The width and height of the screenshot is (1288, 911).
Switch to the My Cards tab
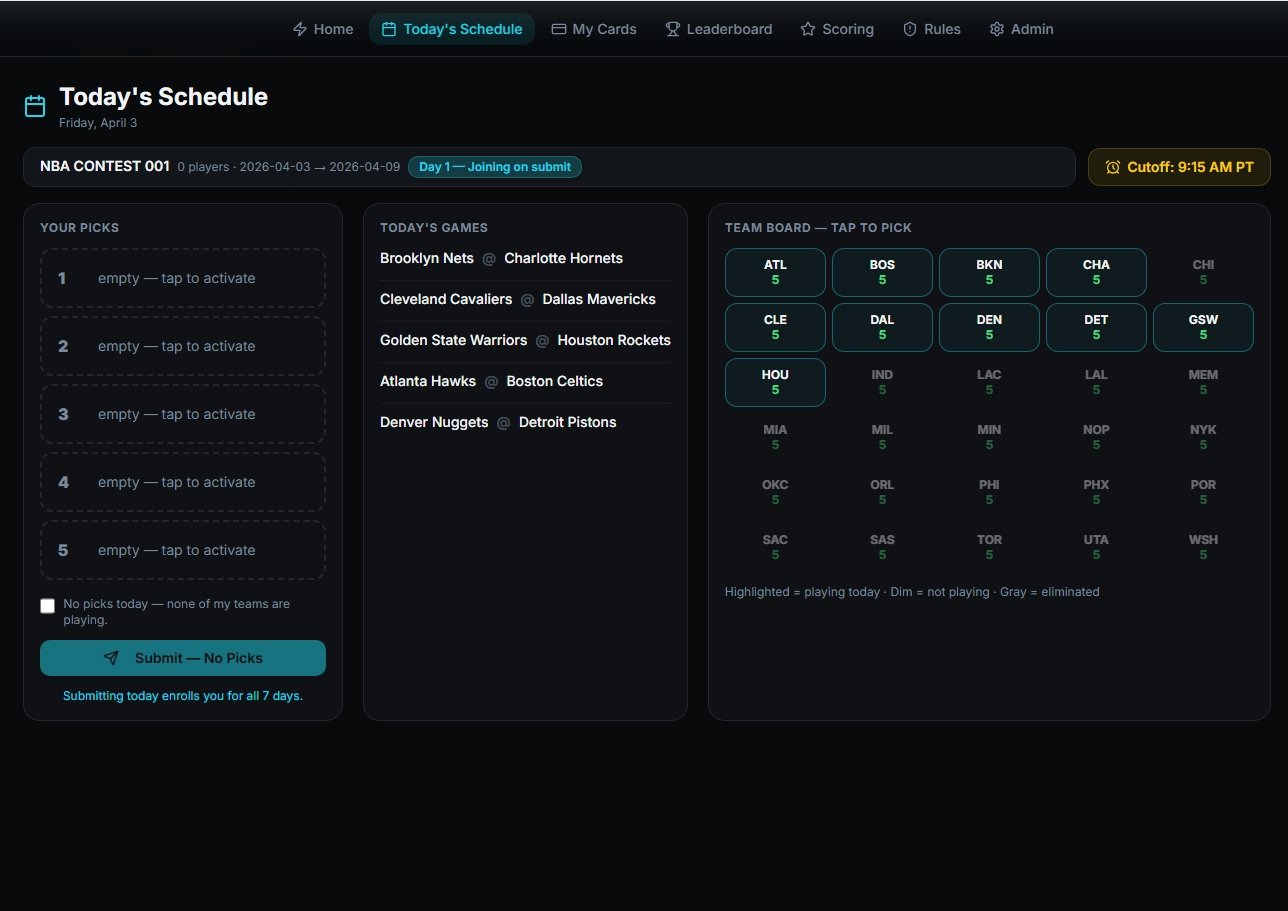coord(593,29)
